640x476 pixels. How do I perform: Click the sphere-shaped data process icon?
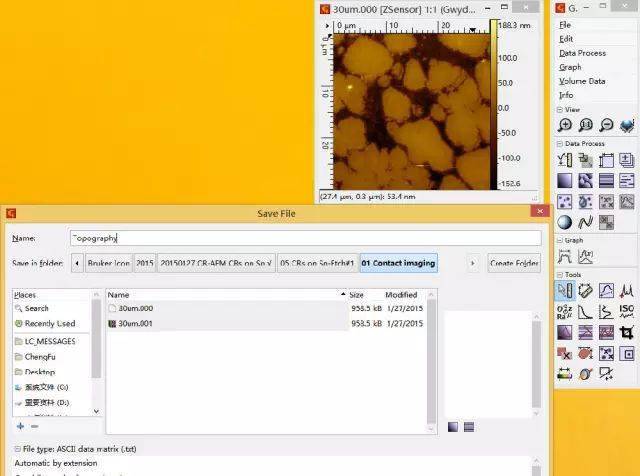[x=565, y=222]
